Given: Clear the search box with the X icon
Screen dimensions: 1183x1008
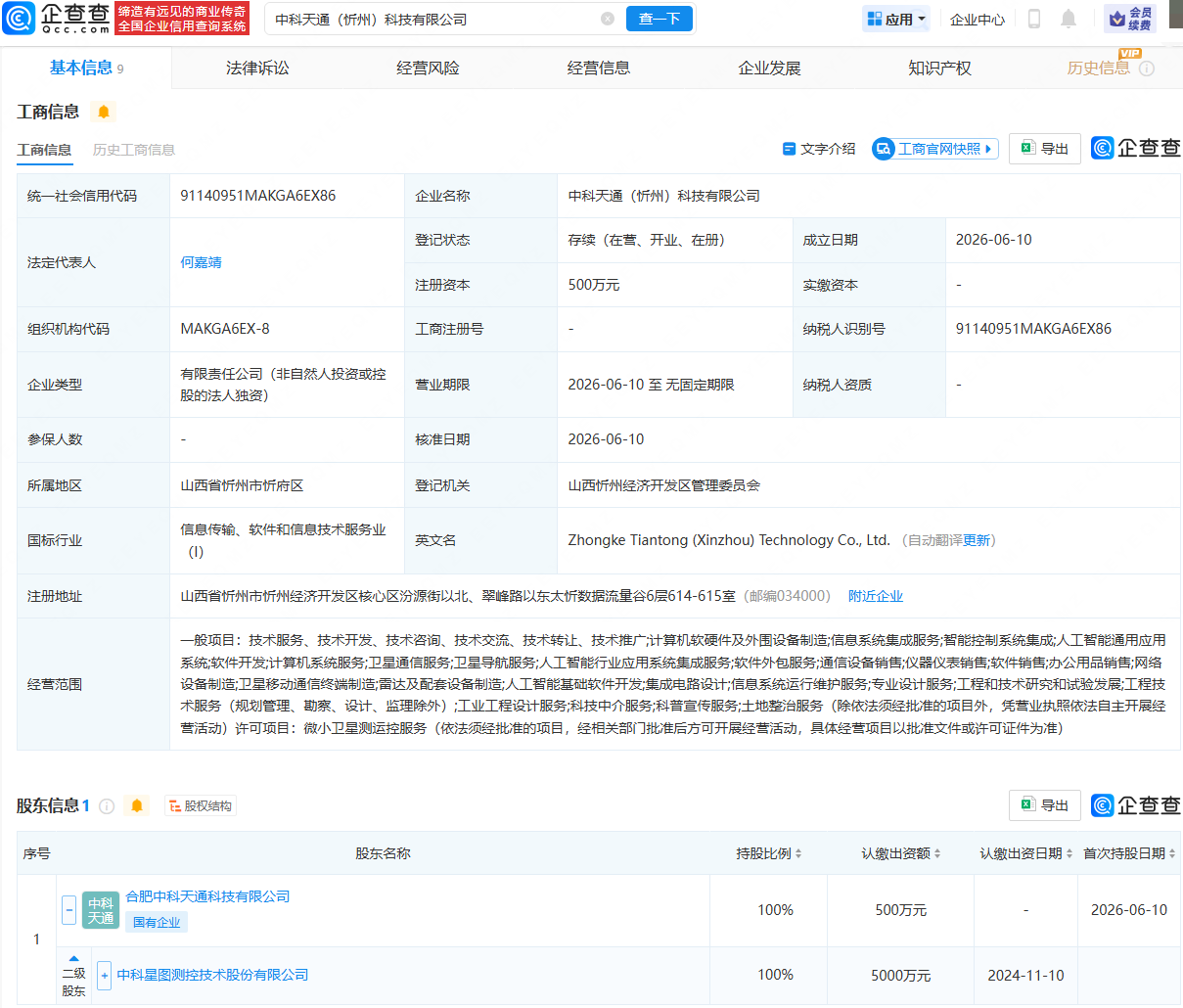Looking at the screenshot, I should [608, 19].
